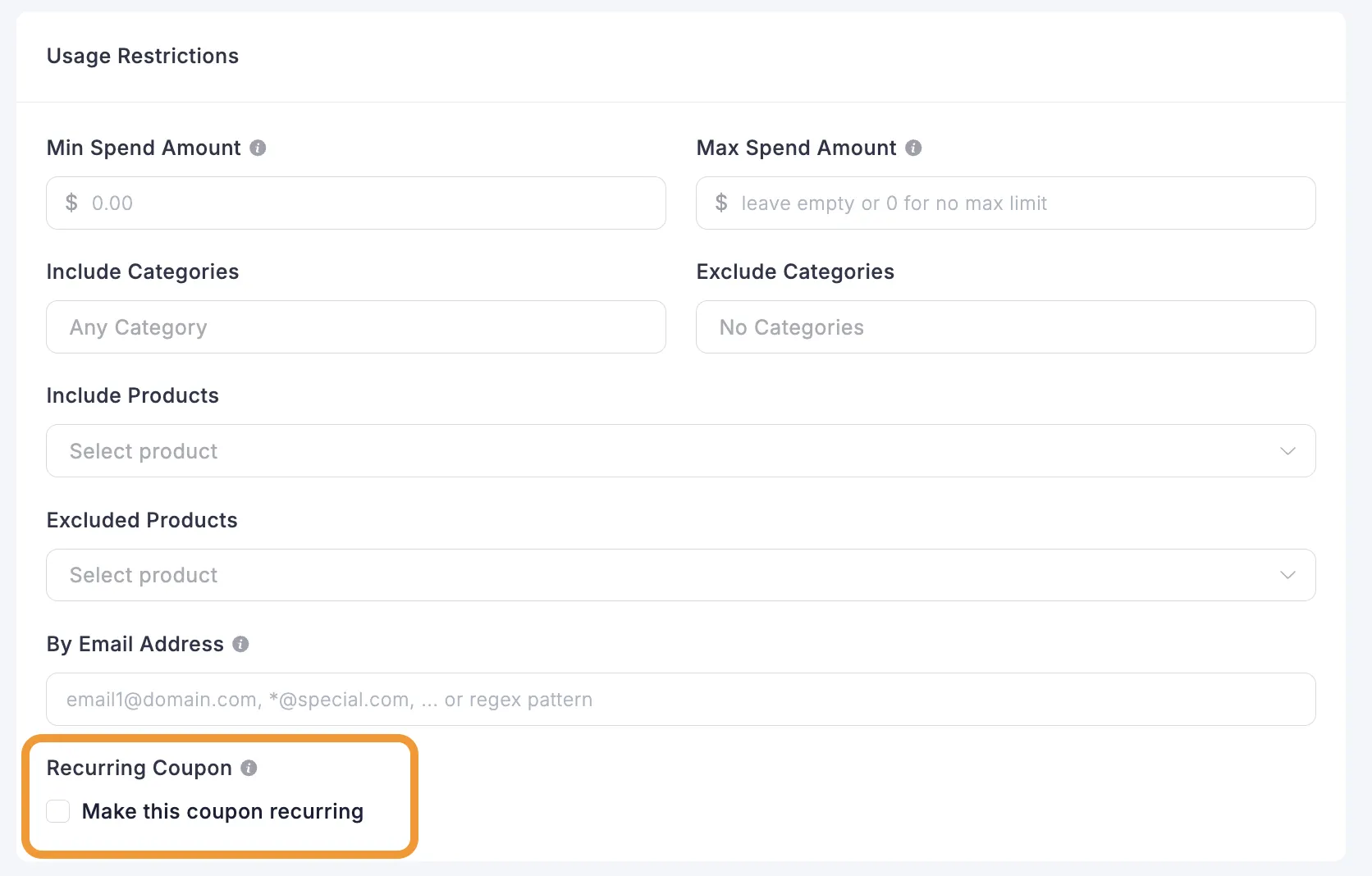The width and height of the screenshot is (1372, 876).
Task: Click the By Email Address text field
Action: click(680, 700)
